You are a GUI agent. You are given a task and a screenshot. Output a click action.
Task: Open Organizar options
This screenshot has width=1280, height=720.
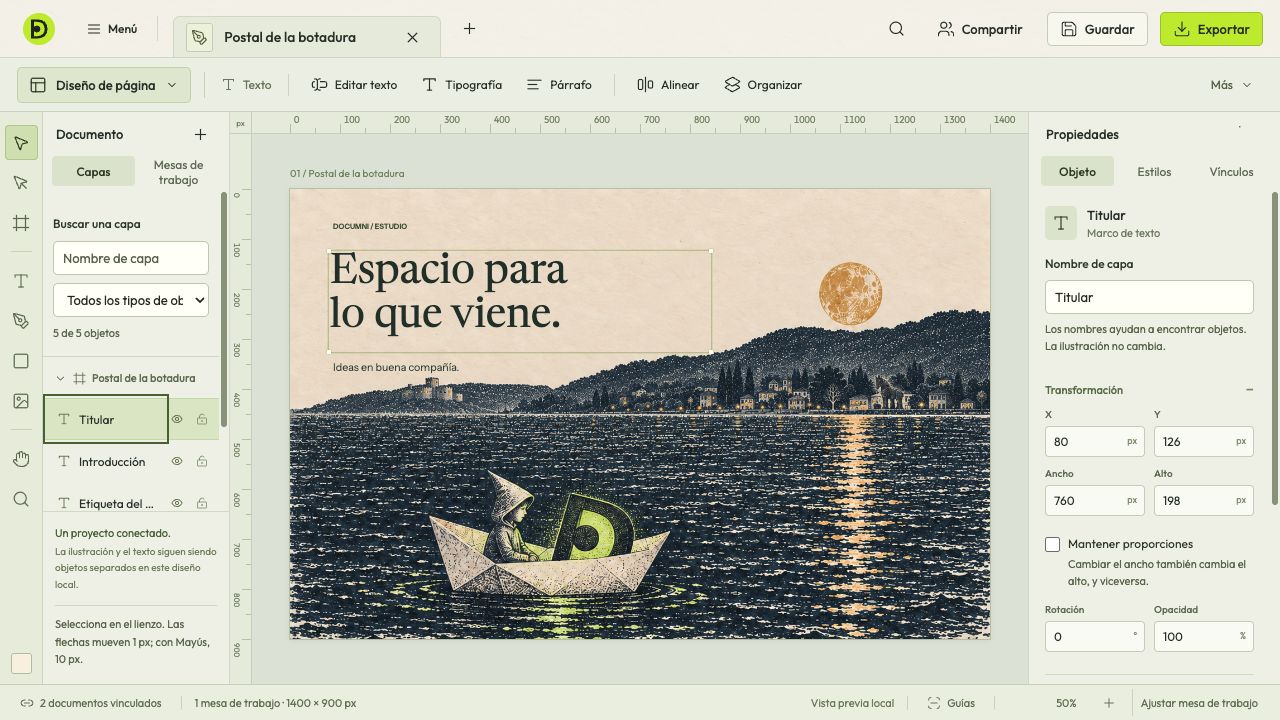click(x=763, y=85)
